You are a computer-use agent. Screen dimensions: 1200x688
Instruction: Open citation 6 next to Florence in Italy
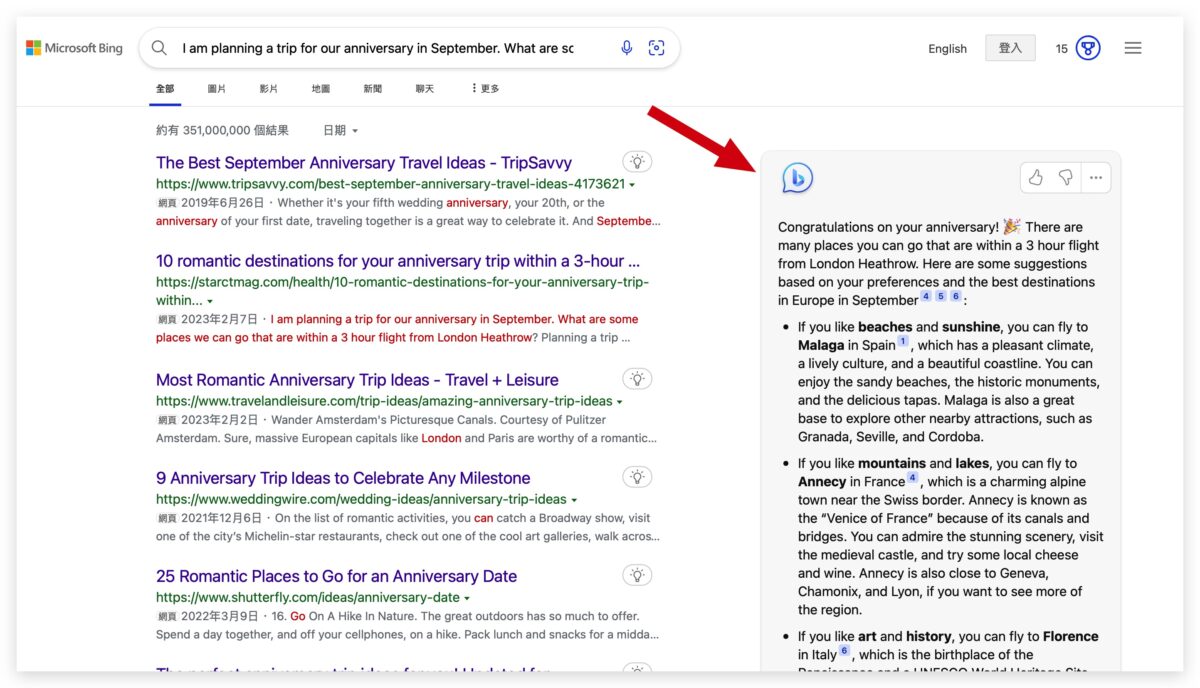coord(844,651)
